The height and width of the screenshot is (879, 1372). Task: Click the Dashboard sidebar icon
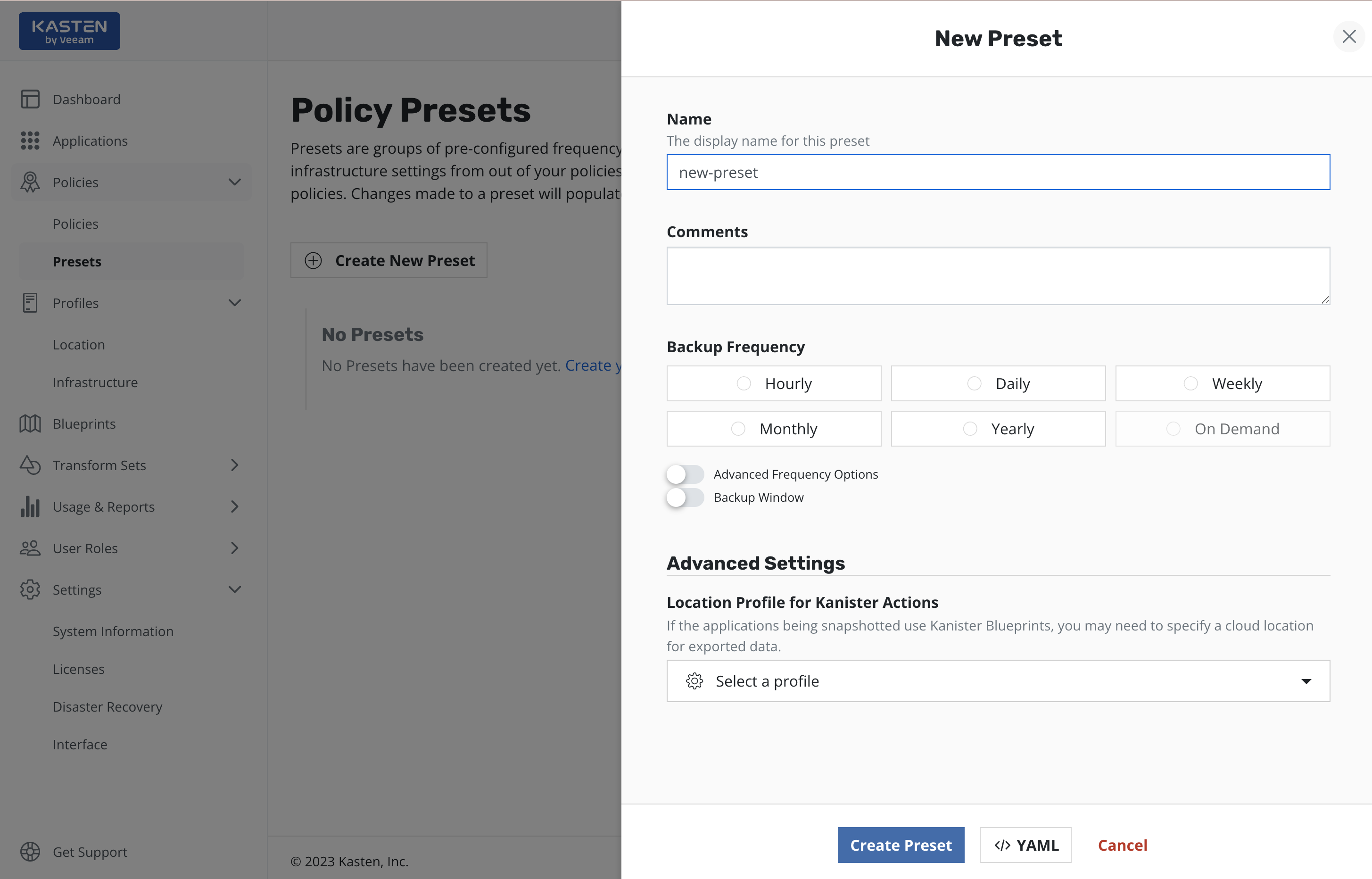(x=30, y=100)
